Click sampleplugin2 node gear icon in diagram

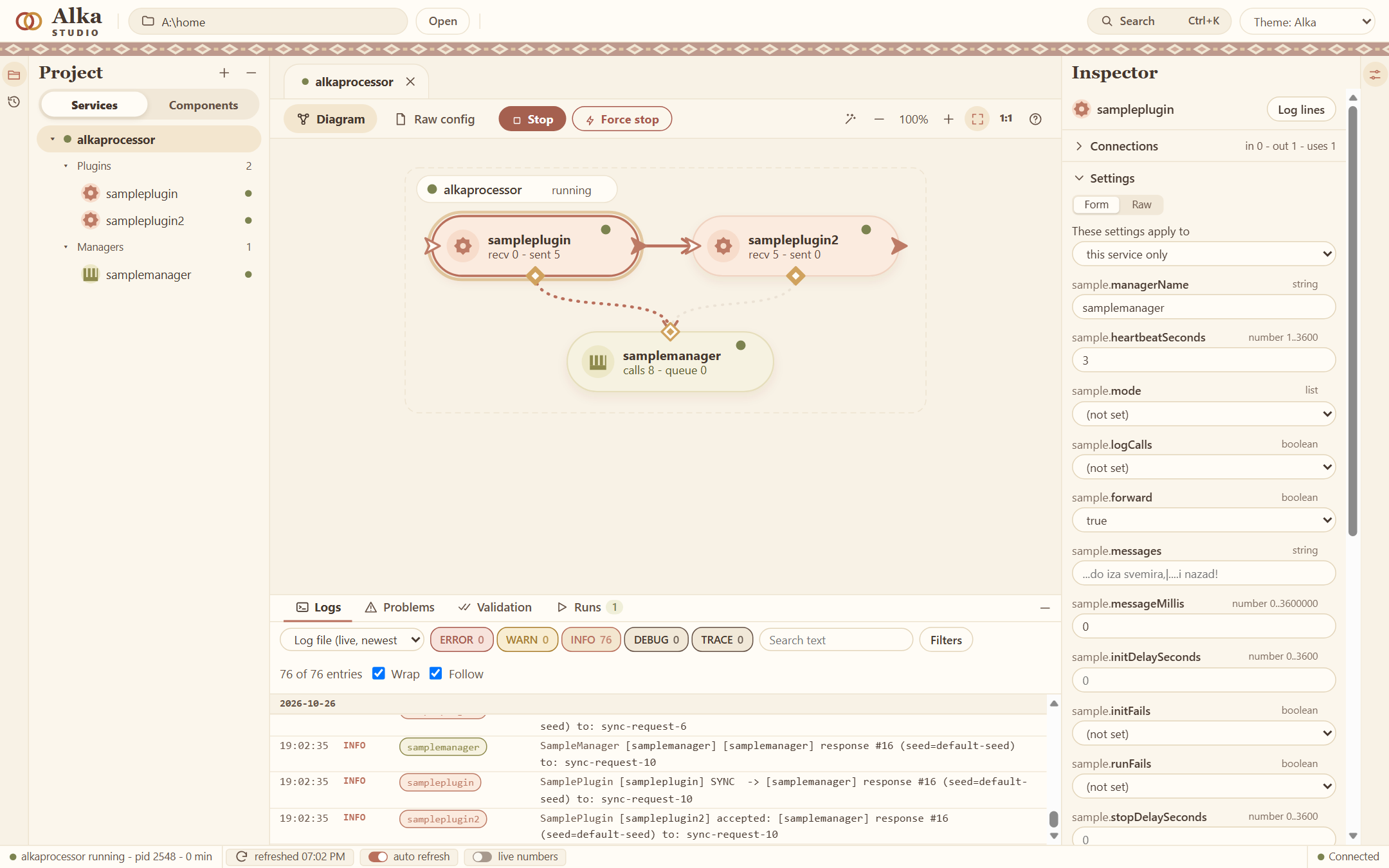(723, 246)
